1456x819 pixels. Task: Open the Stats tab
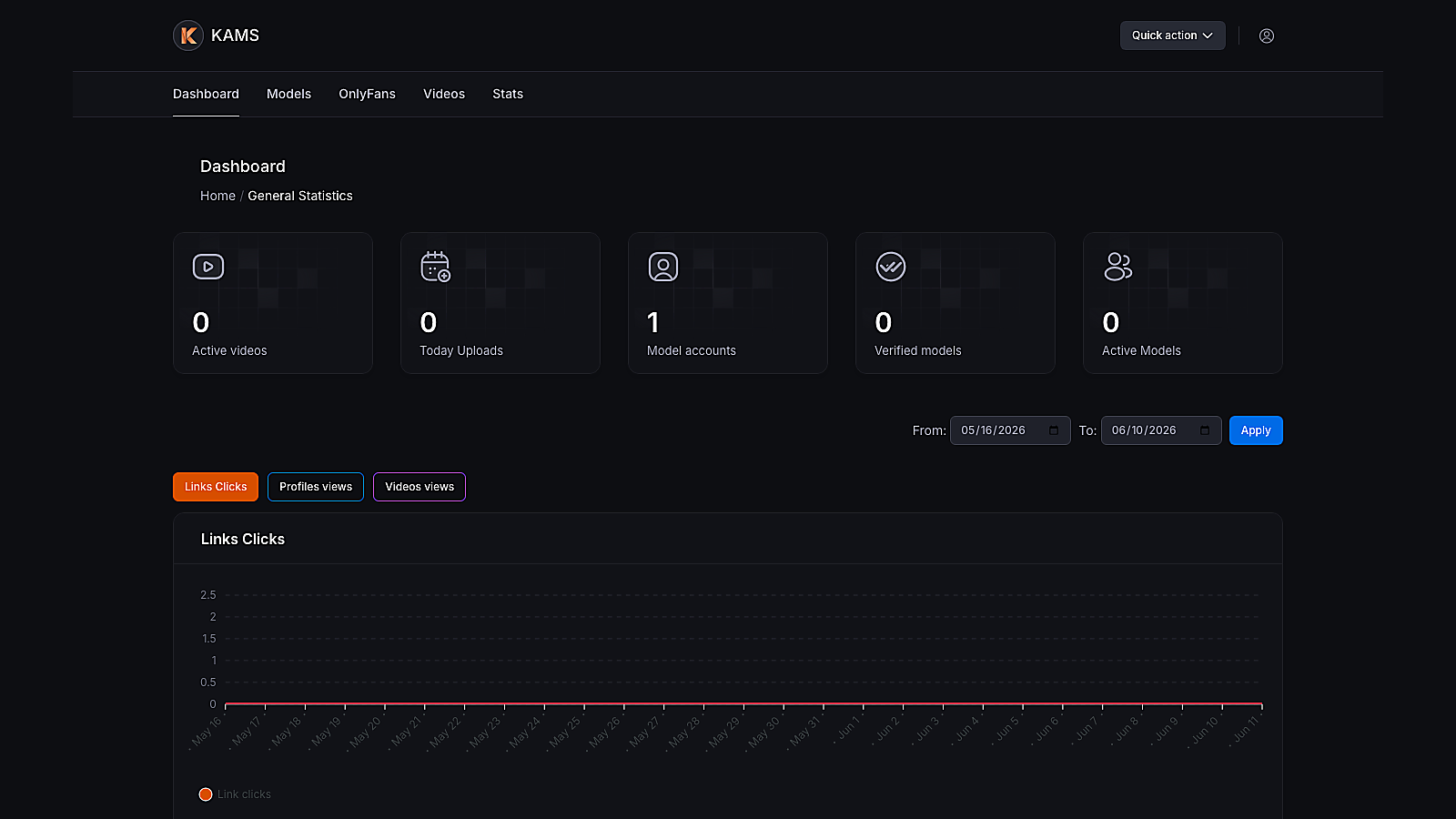click(x=508, y=94)
